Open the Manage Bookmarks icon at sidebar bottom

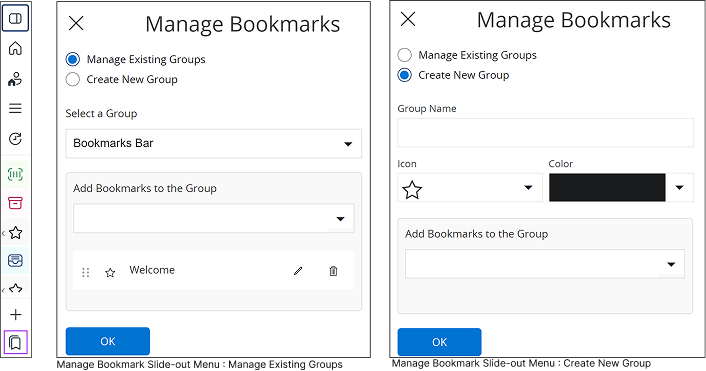tap(16, 342)
